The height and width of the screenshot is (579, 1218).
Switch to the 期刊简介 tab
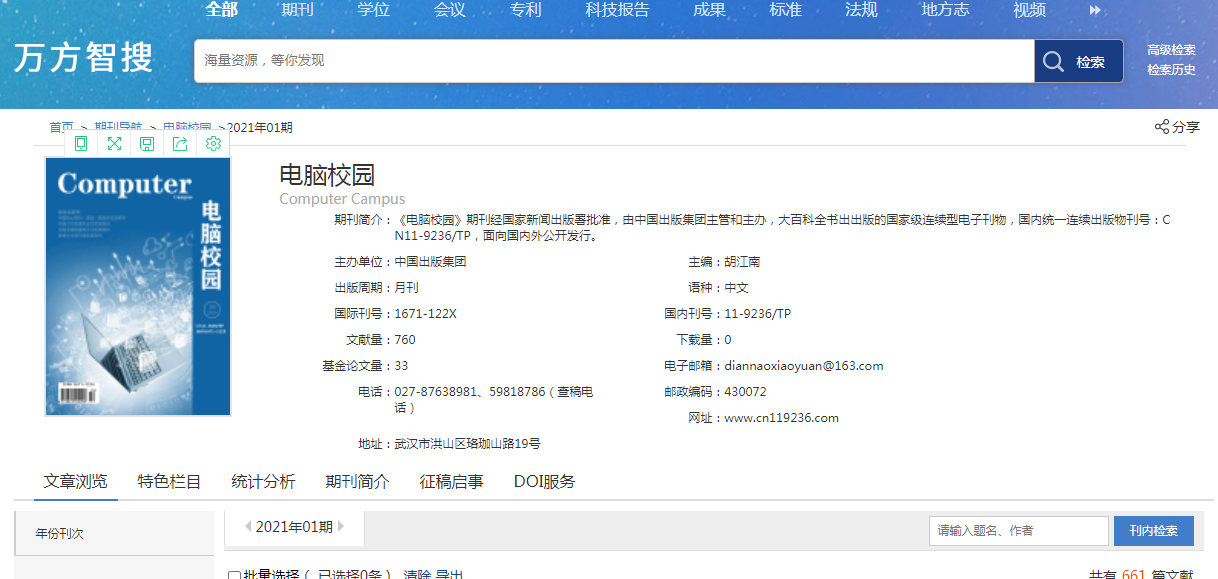pos(357,481)
